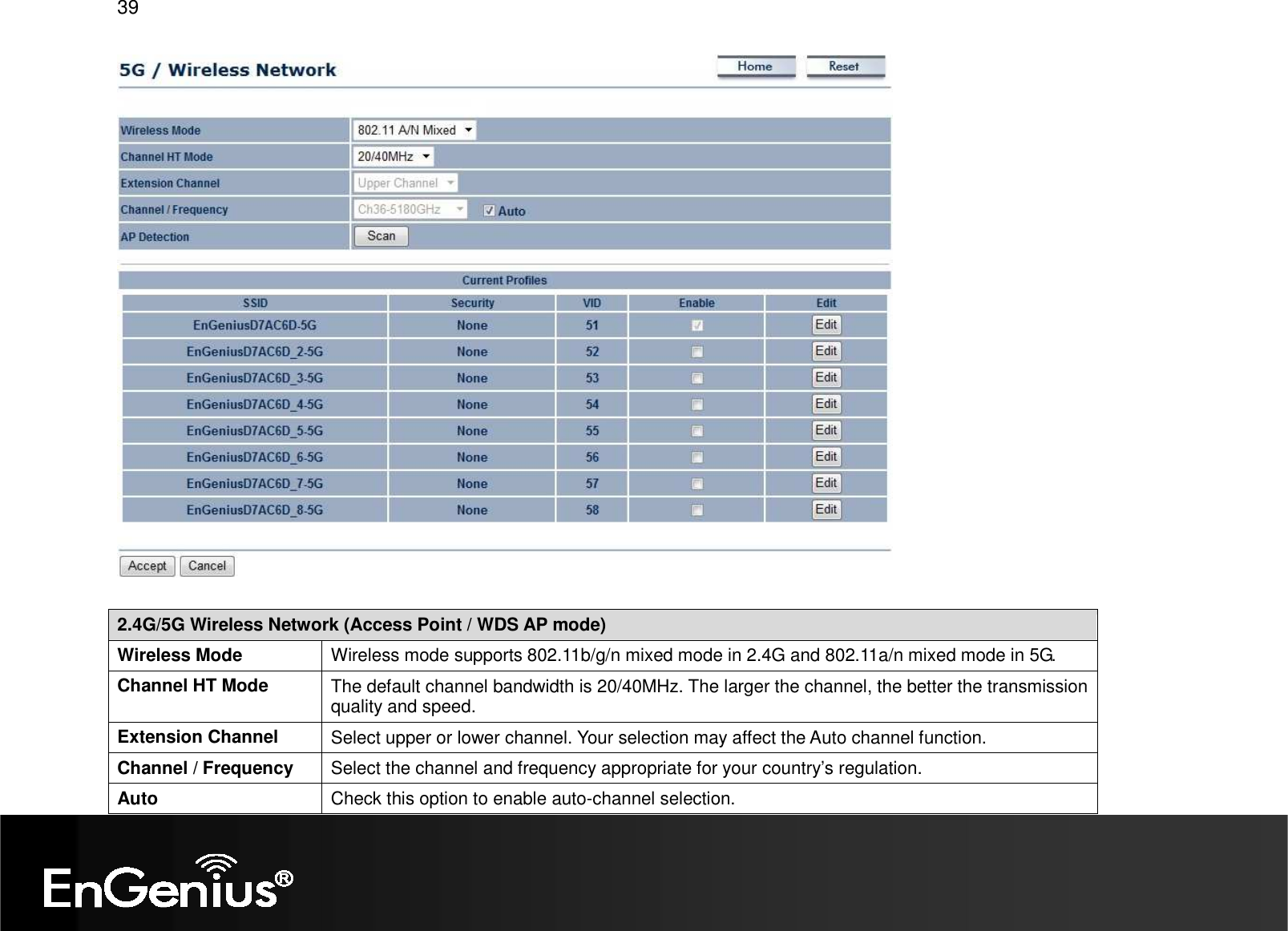Click the Scan button for AP Detection

click(x=381, y=236)
